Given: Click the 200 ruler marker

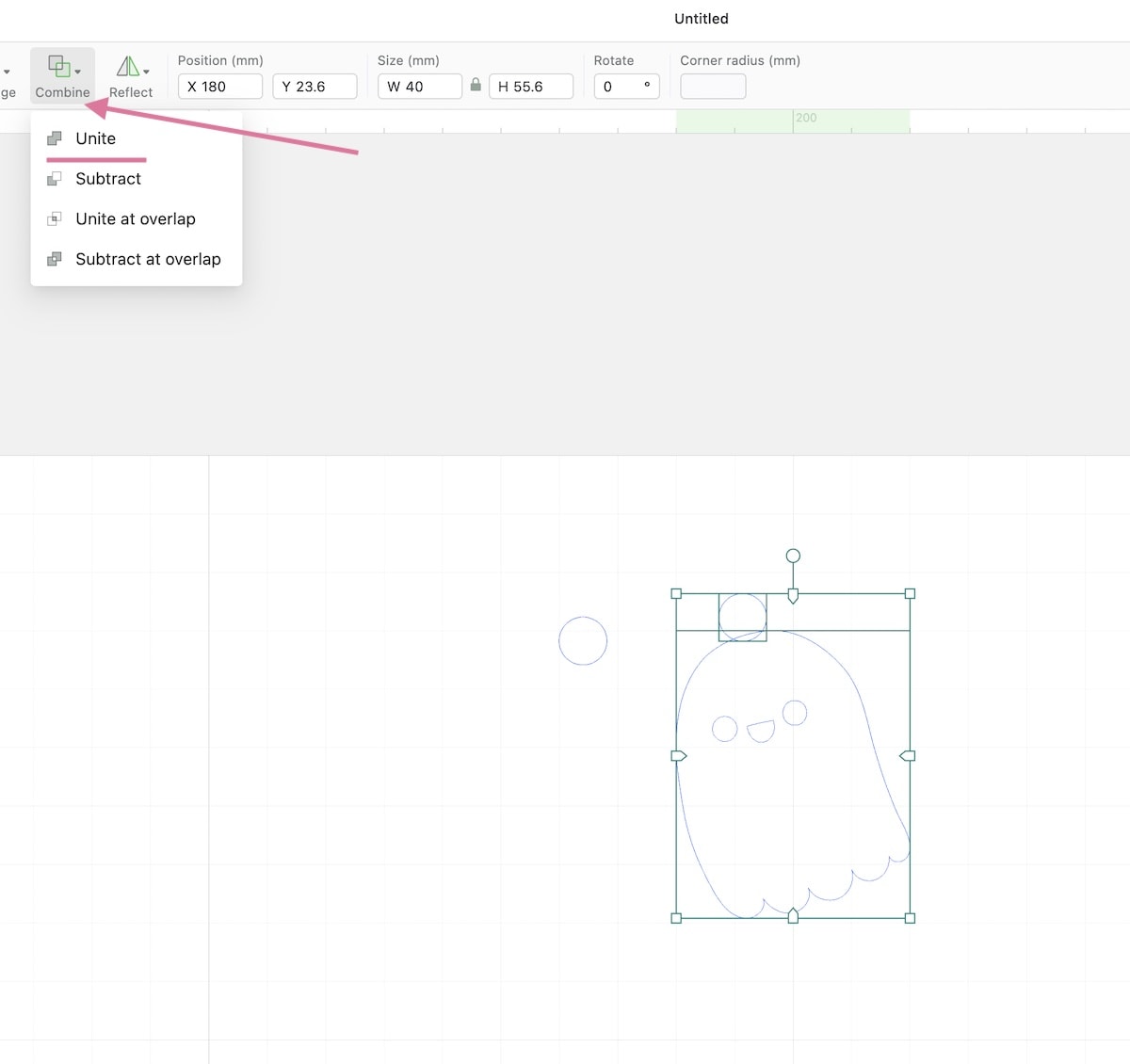Looking at the screenshot, I should point(806,118).
